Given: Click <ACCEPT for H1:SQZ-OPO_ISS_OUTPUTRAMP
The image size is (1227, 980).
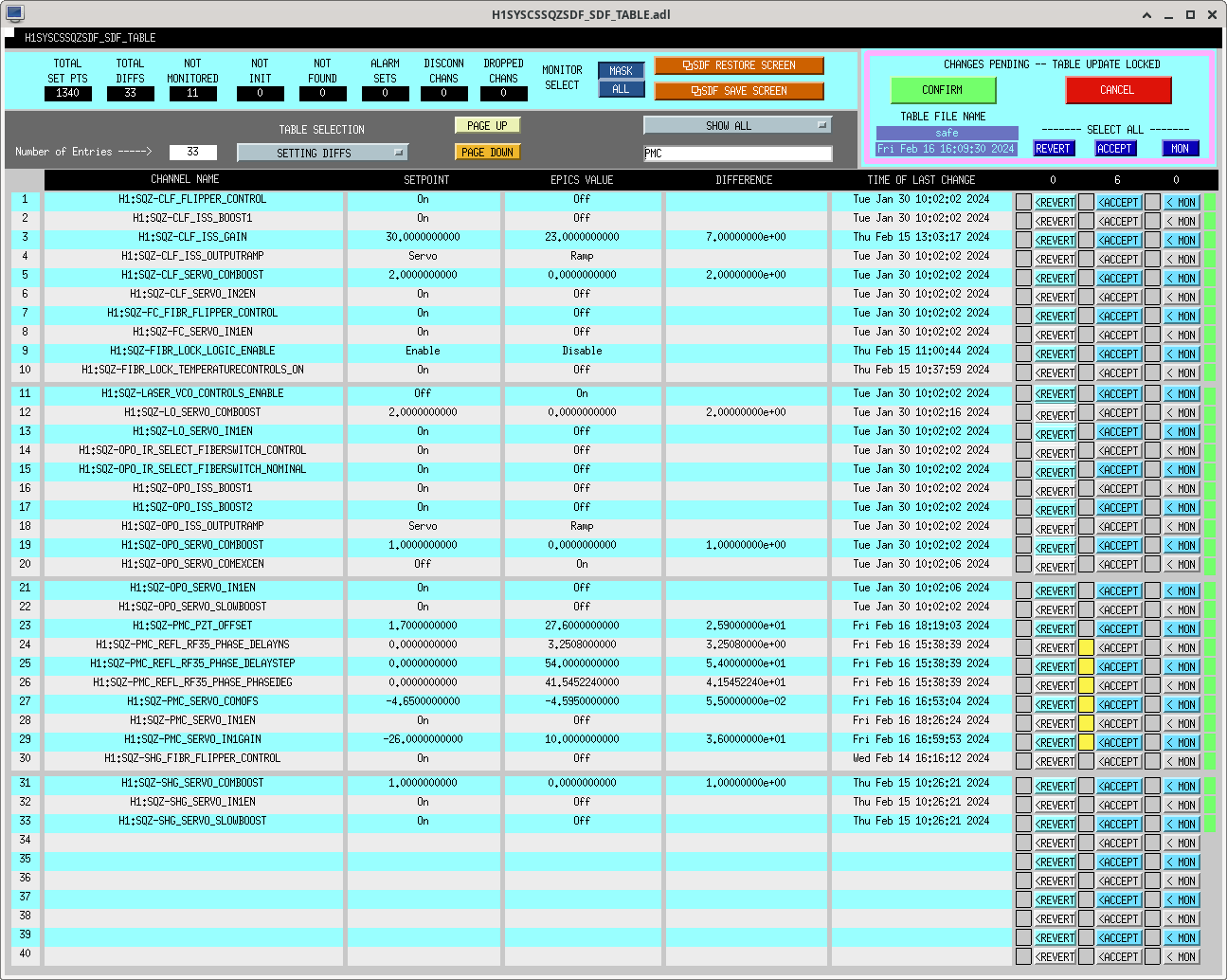Looking at the screenshot, I should click(1119, 526).
